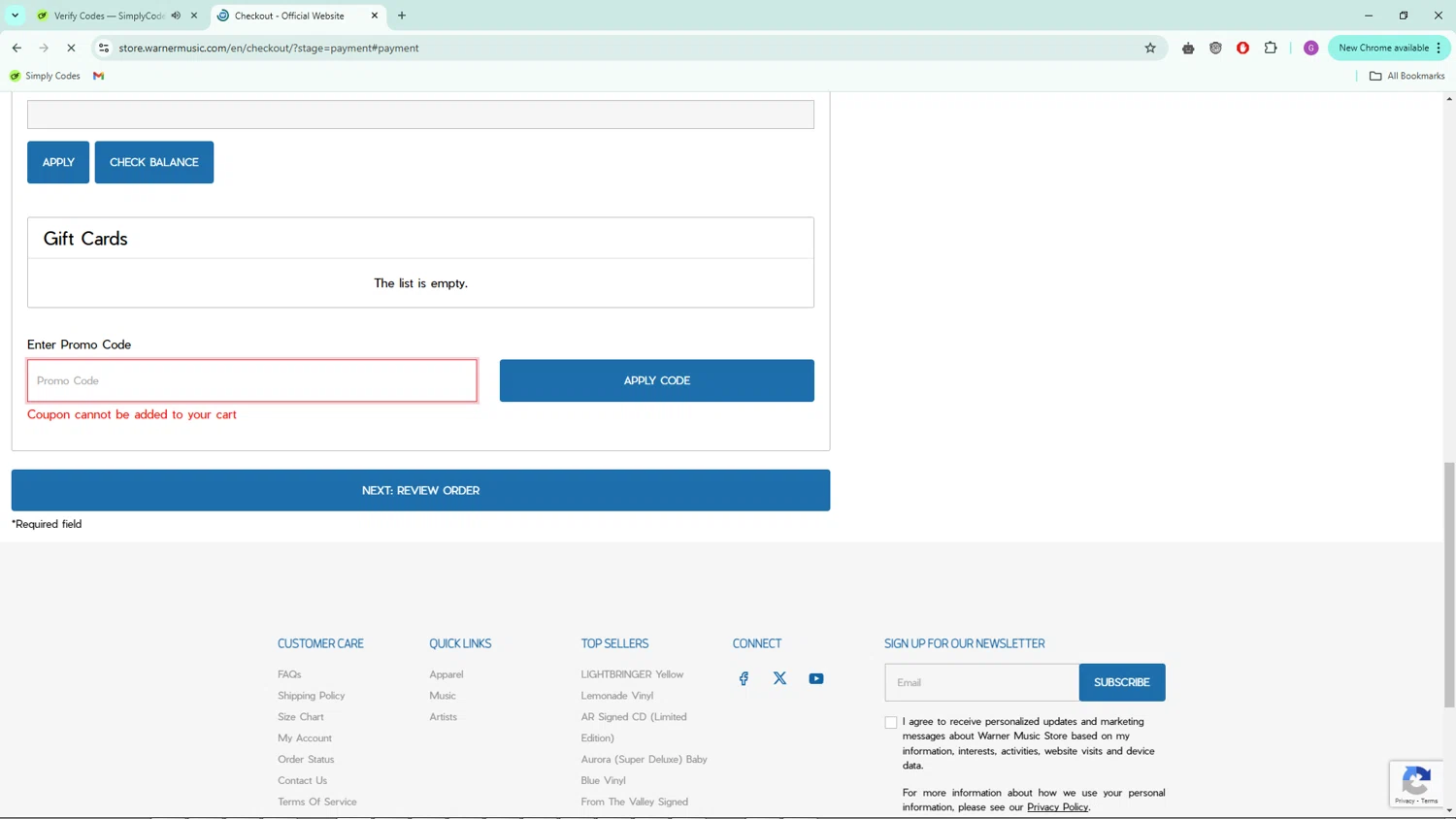Open the Chrome profile avatar
Screen dimensions: 1456x819
click(x=1310, y=48)
